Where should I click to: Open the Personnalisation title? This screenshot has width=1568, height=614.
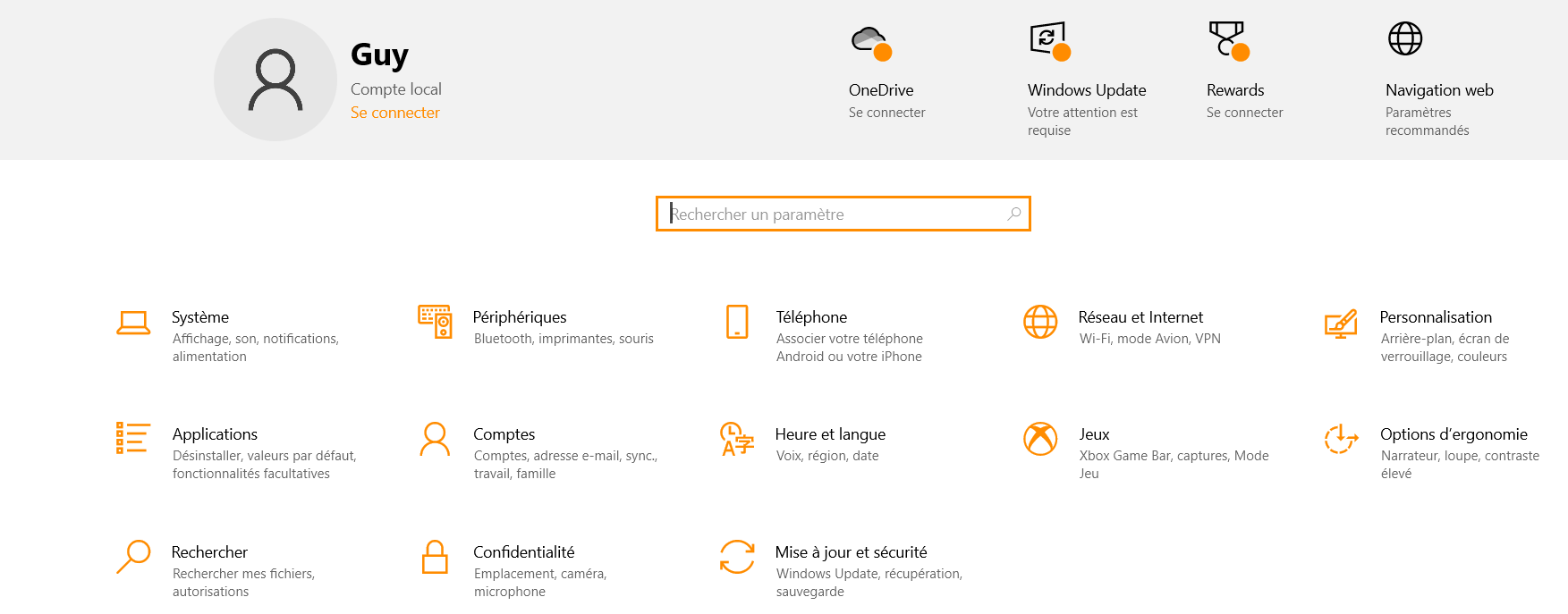point(1436,317)
